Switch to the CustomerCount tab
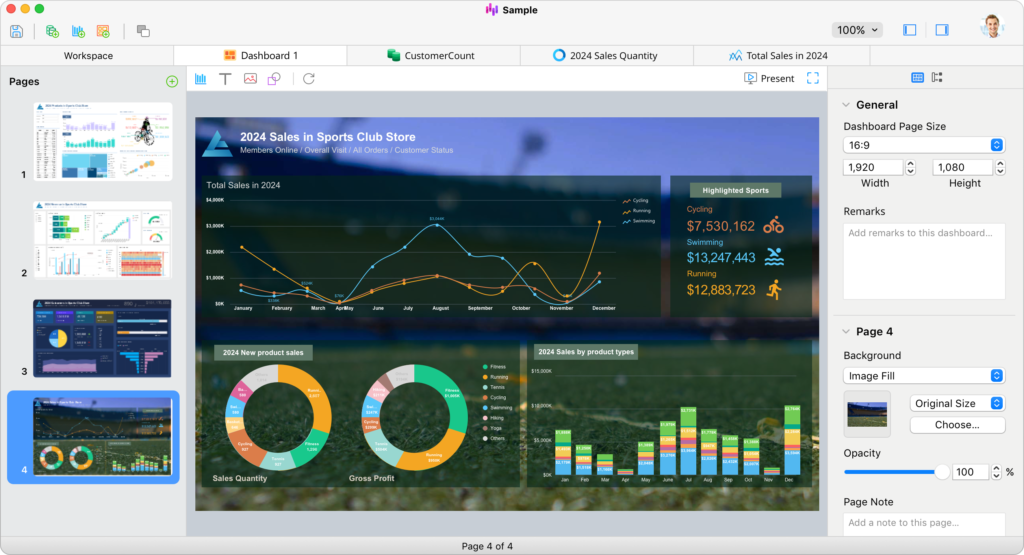Viewport: 1024px width, 555px height. pos(431,56)
